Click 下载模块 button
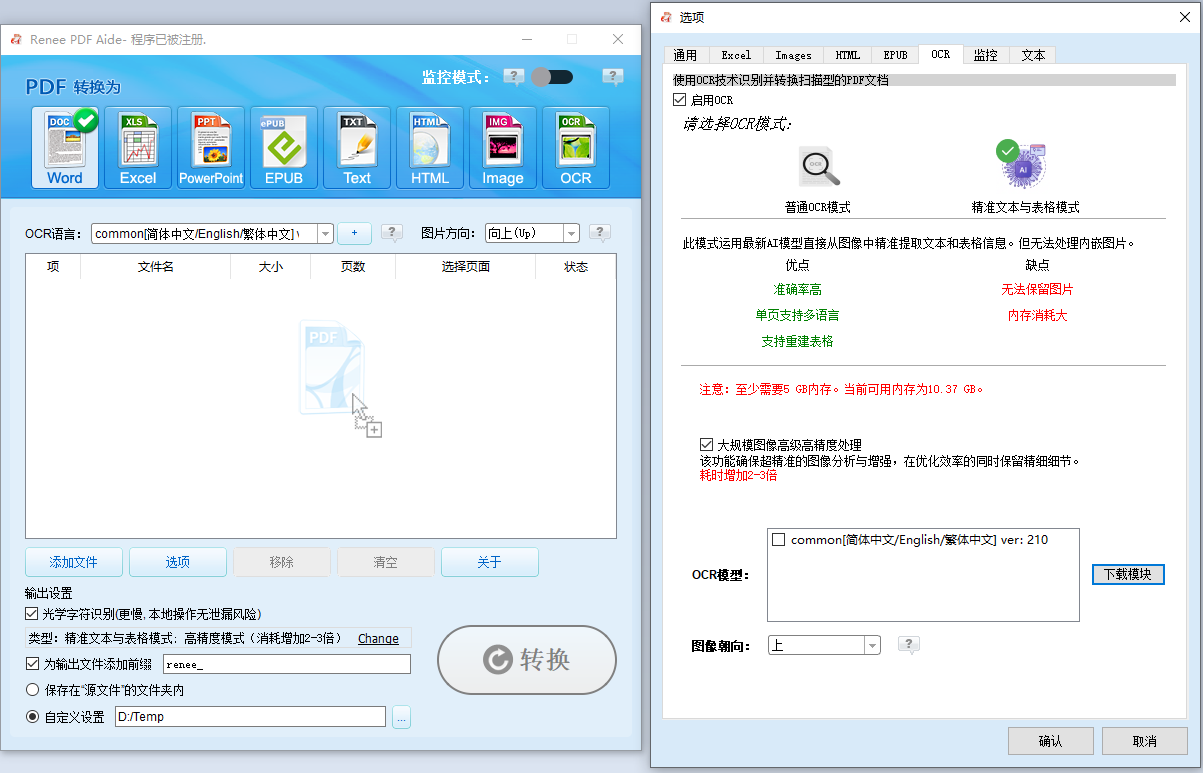Viewport: 1203px width, 773px height. tap(1128, 575)
